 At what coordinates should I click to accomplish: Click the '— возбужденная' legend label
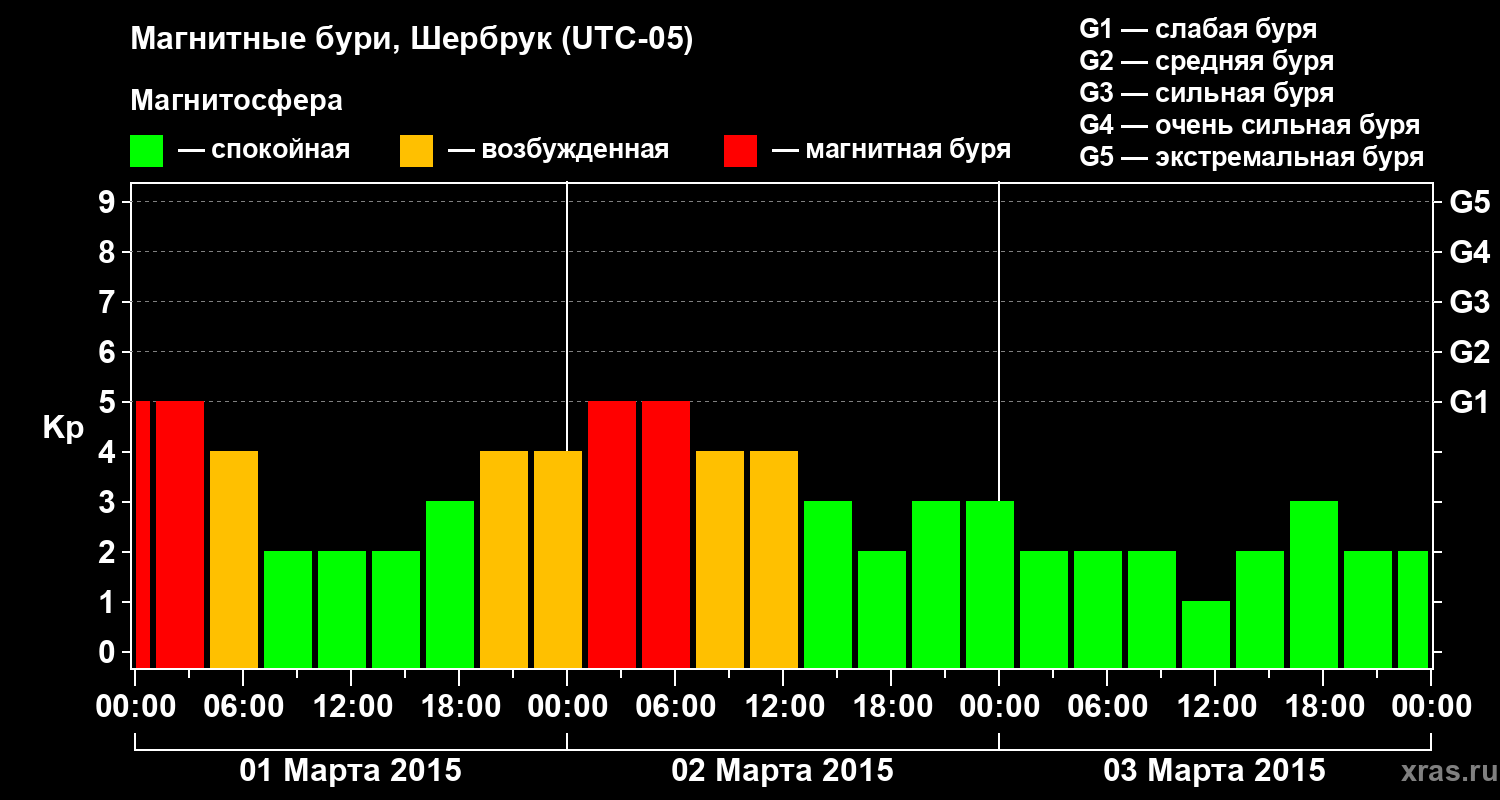[x=558, y=151]
